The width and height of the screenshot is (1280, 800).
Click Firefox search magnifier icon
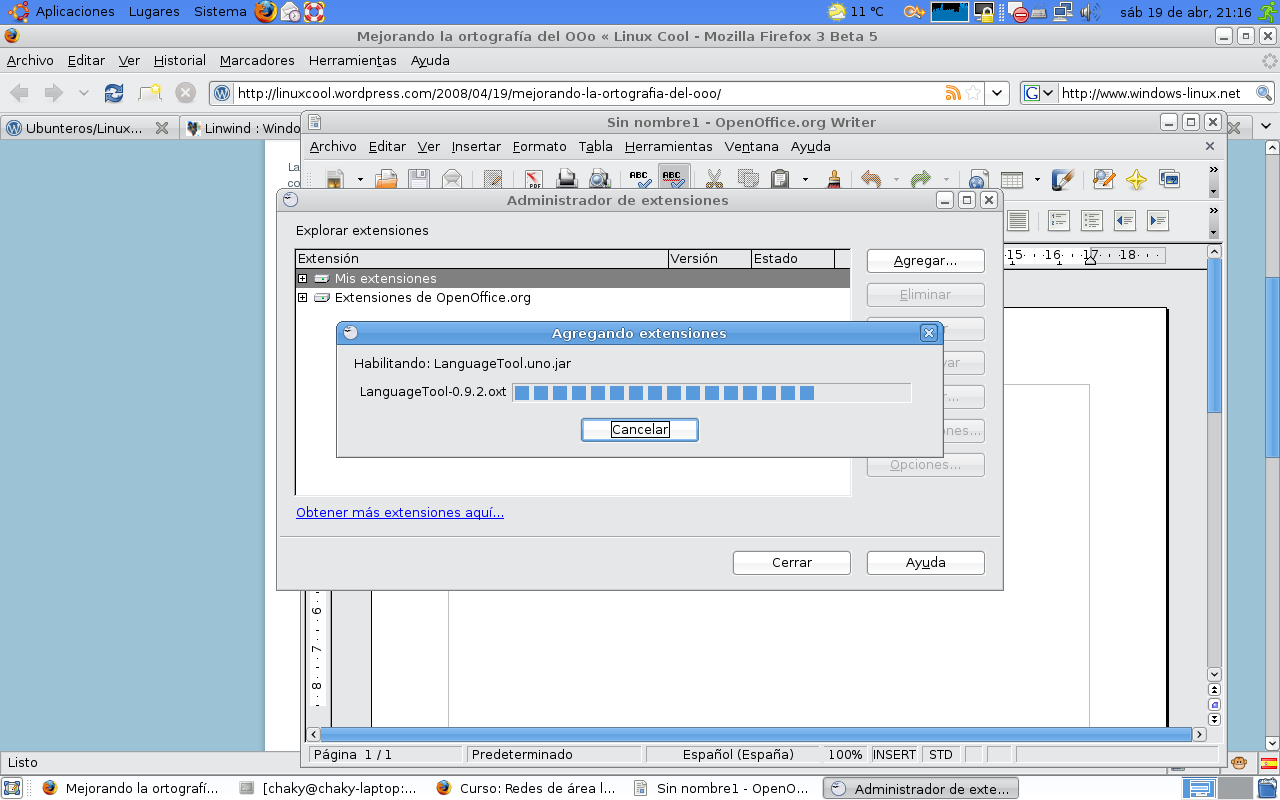pyautogui.click(x=1264, y=93)
